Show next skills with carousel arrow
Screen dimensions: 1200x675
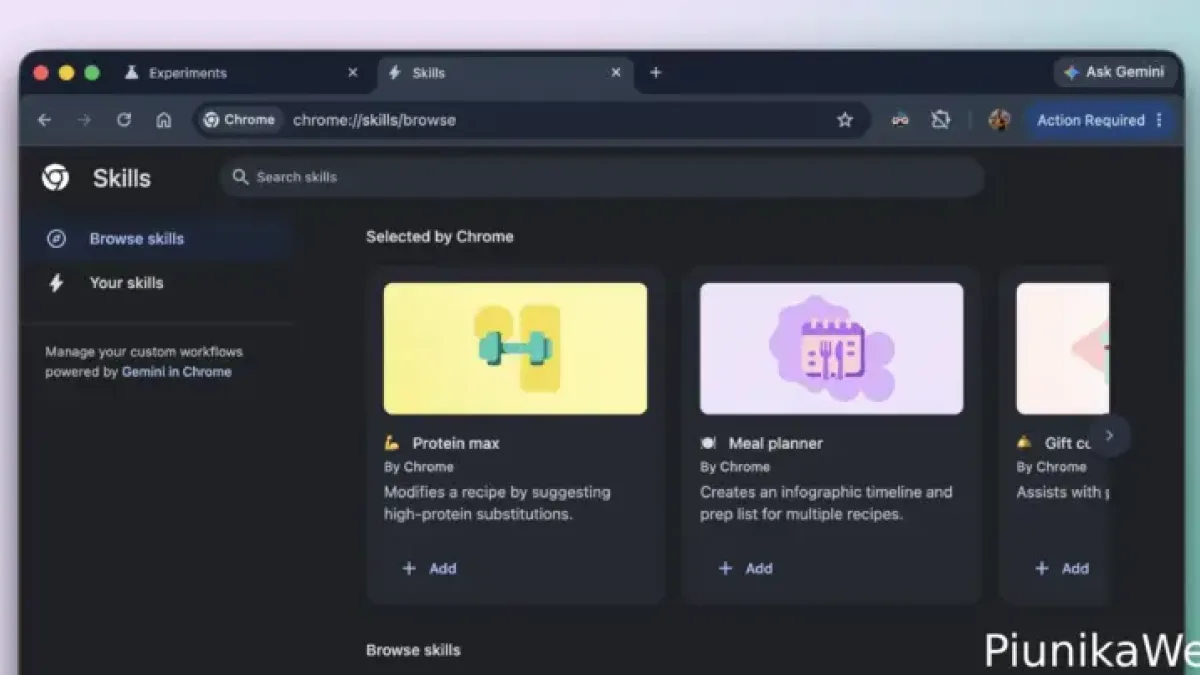tap(1109, 435)
